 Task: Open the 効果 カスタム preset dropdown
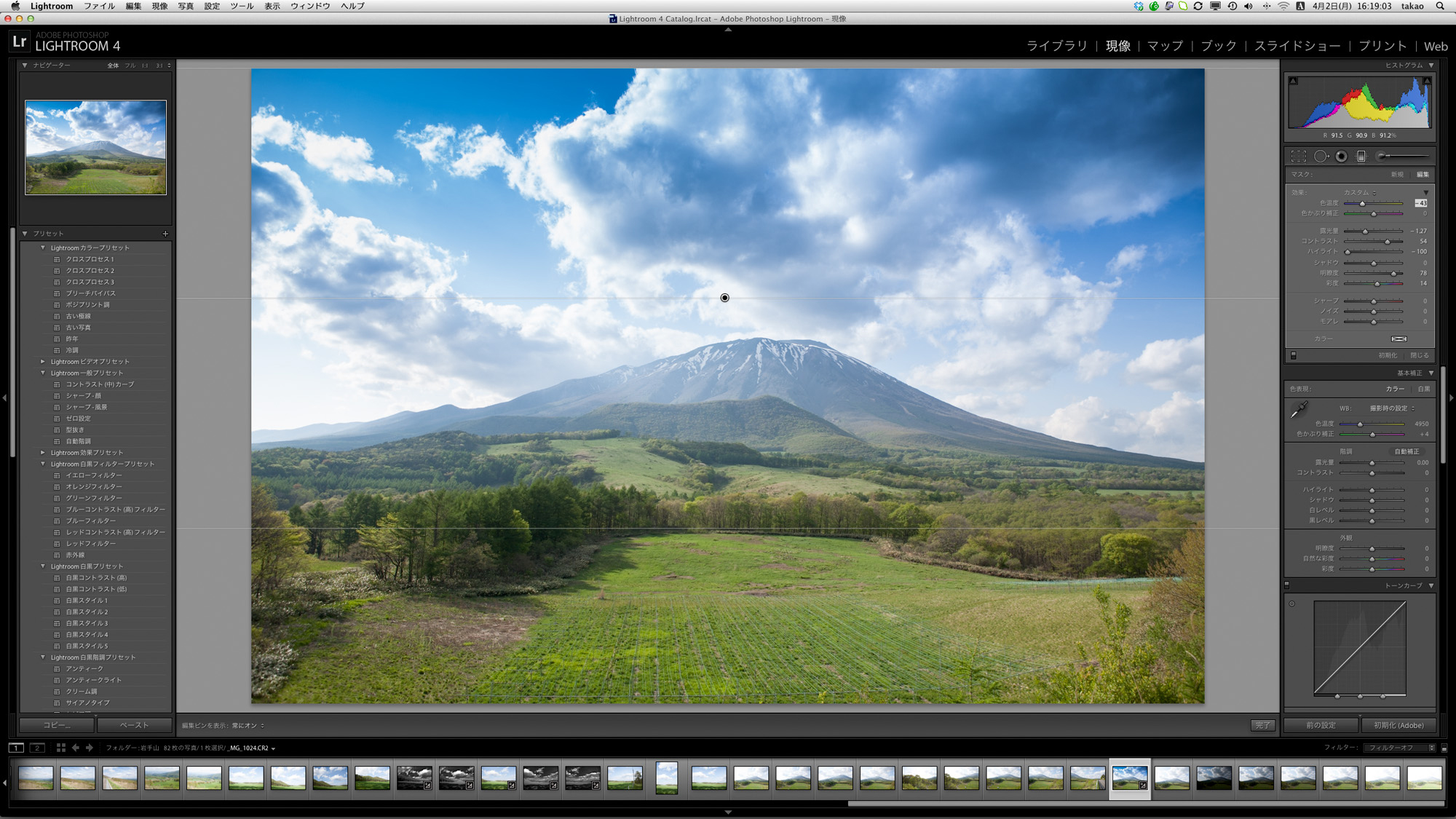(1360, 193)
